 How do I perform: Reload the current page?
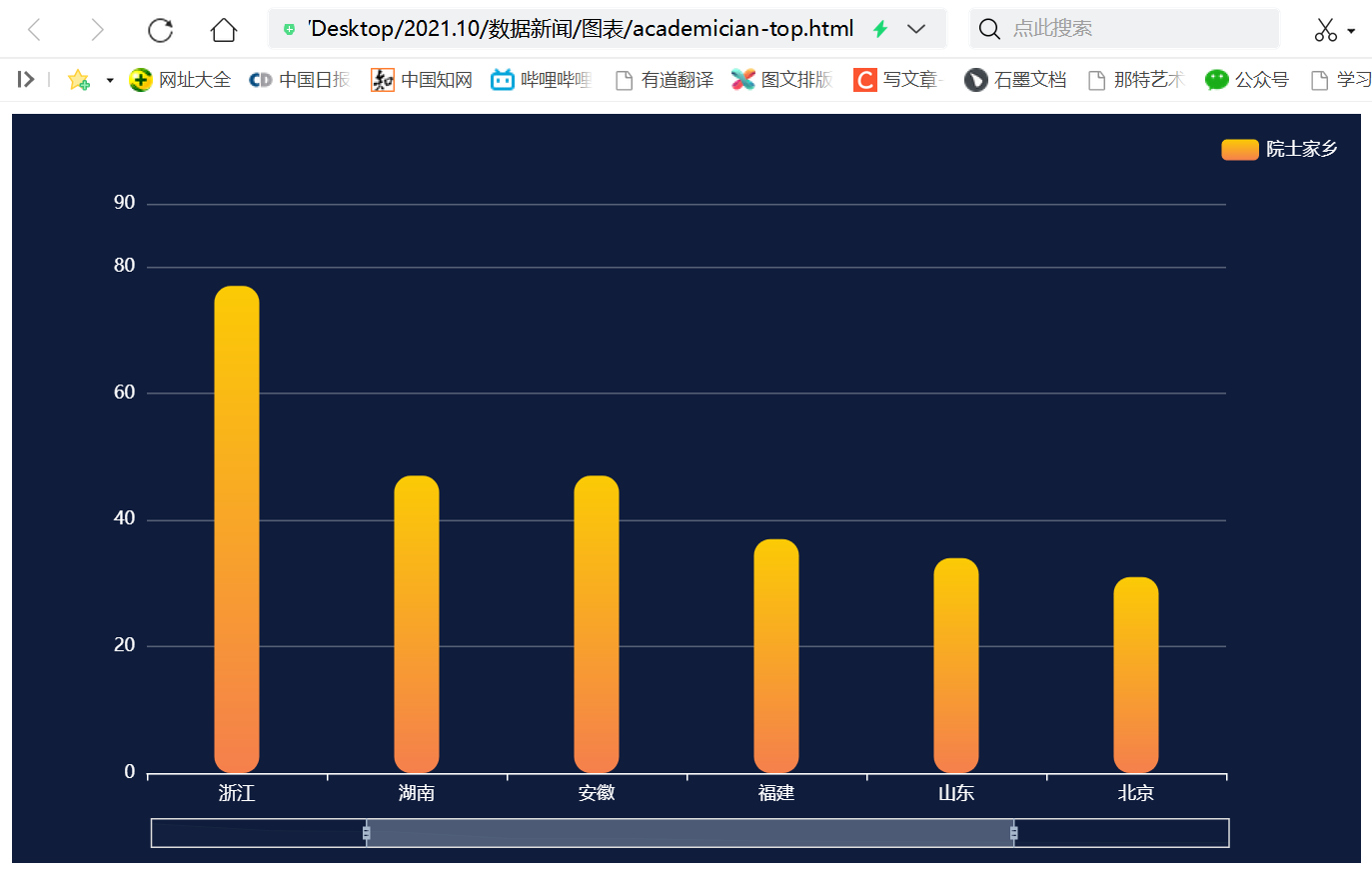pyautogui.click(x=160, y=30)
